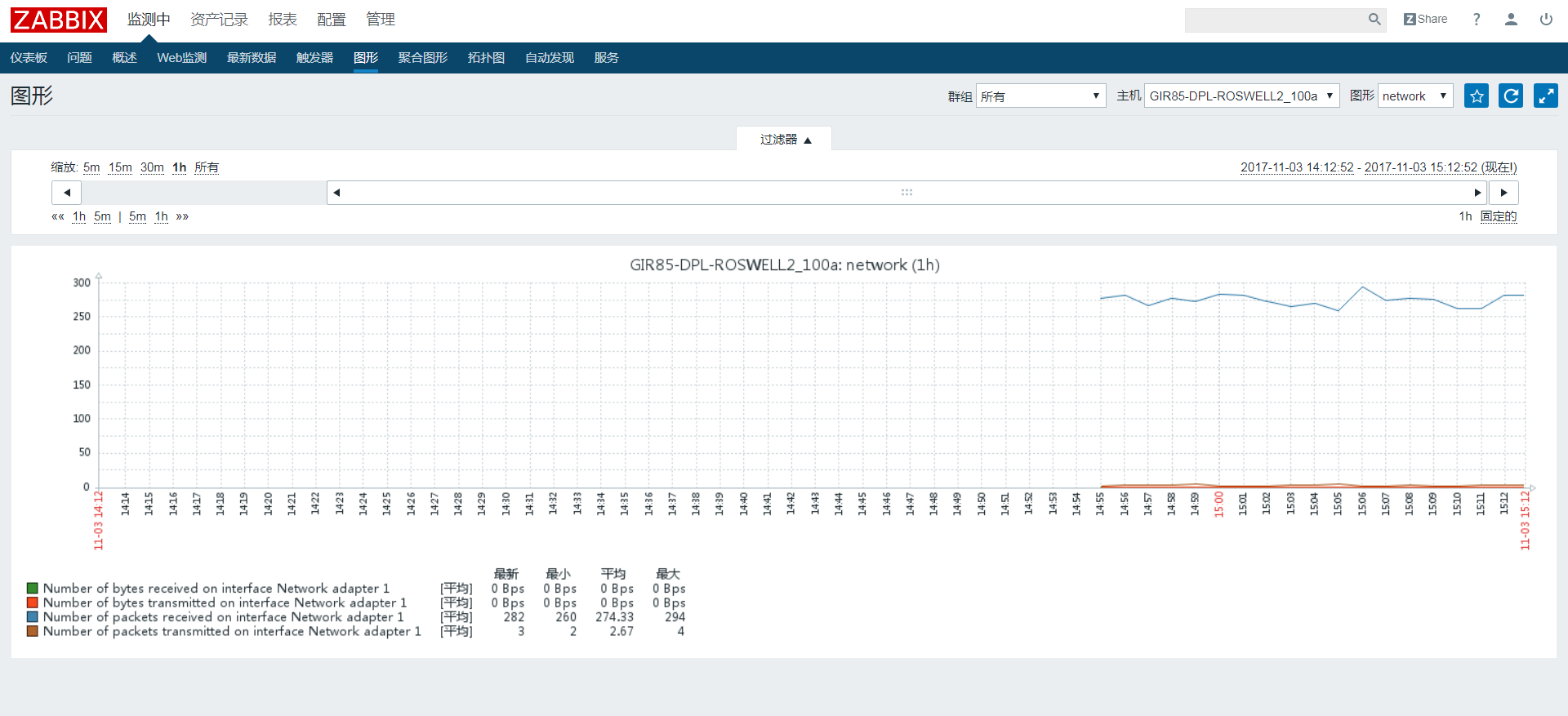
Task: Click the refresh graph icon
Action: pyautogui.click(x=1511, y=96)
